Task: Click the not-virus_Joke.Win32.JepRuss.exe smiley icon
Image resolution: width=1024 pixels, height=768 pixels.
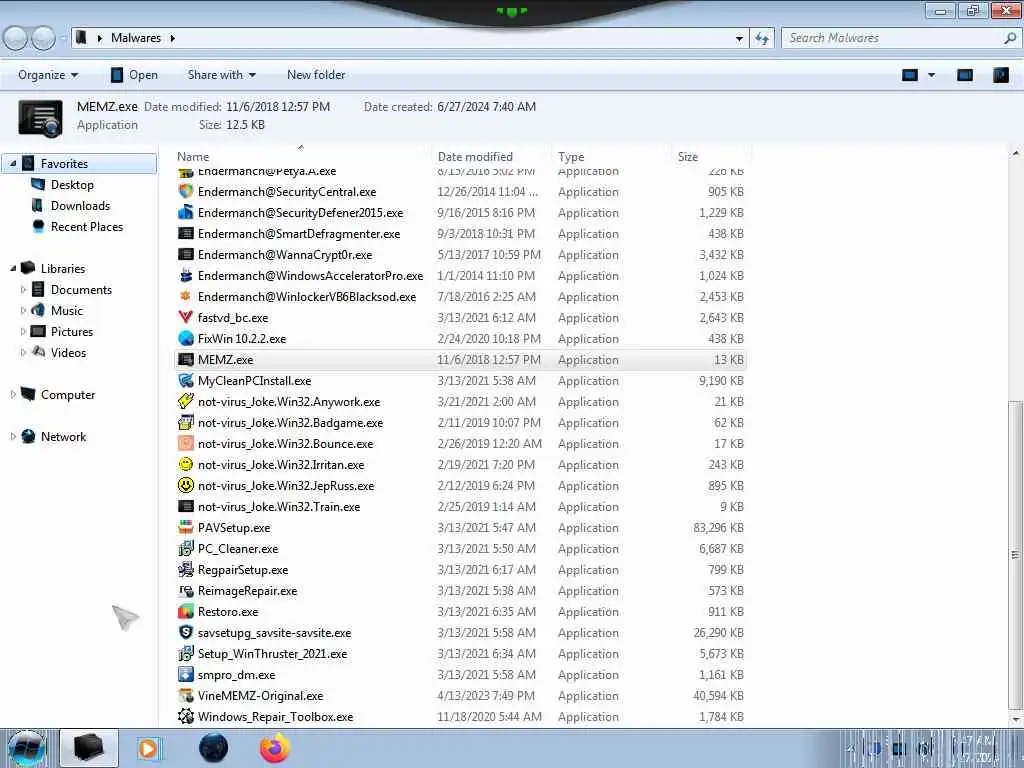Action: pos(185,485)
